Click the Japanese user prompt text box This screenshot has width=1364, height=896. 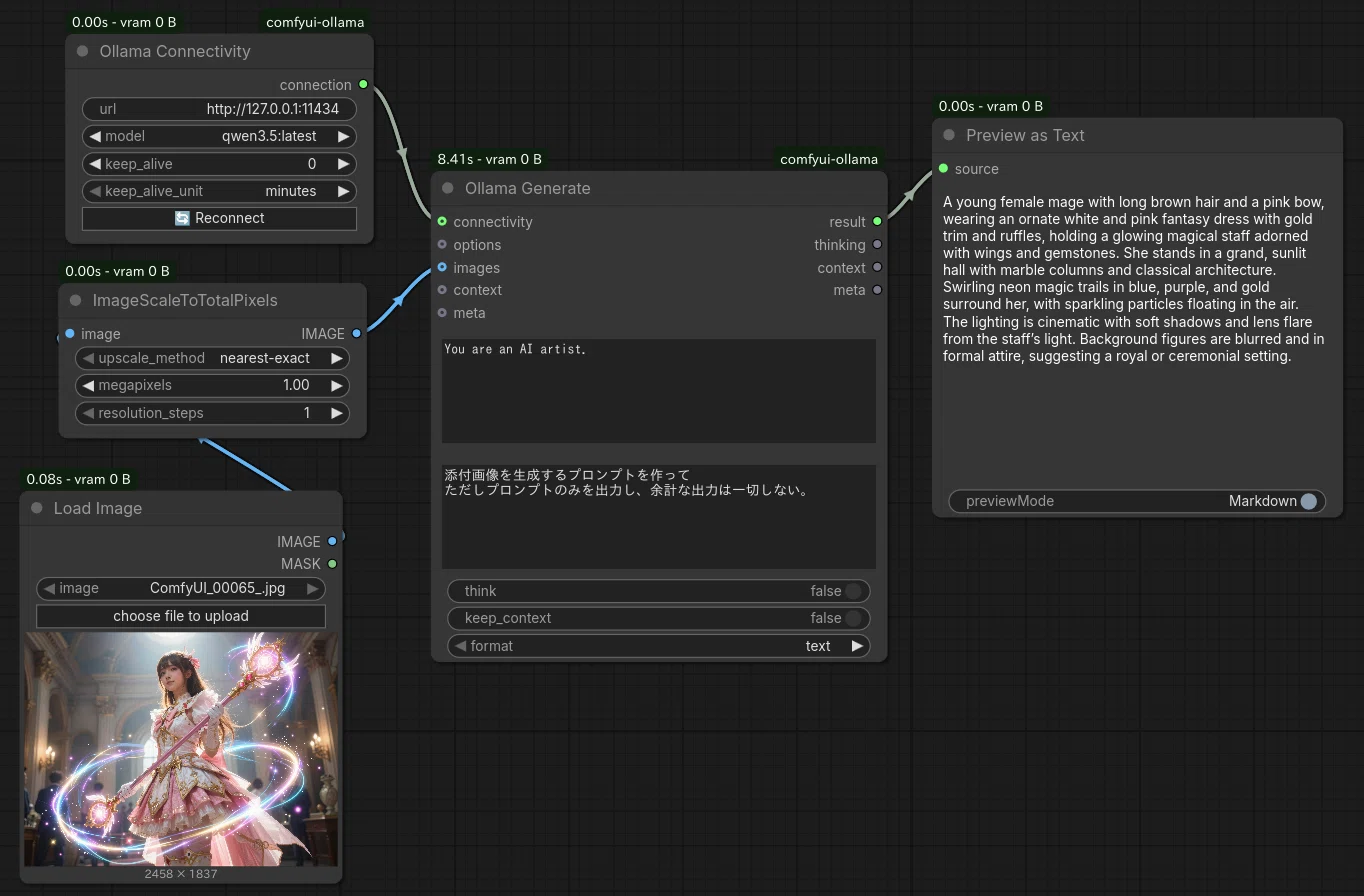(659, 517)
